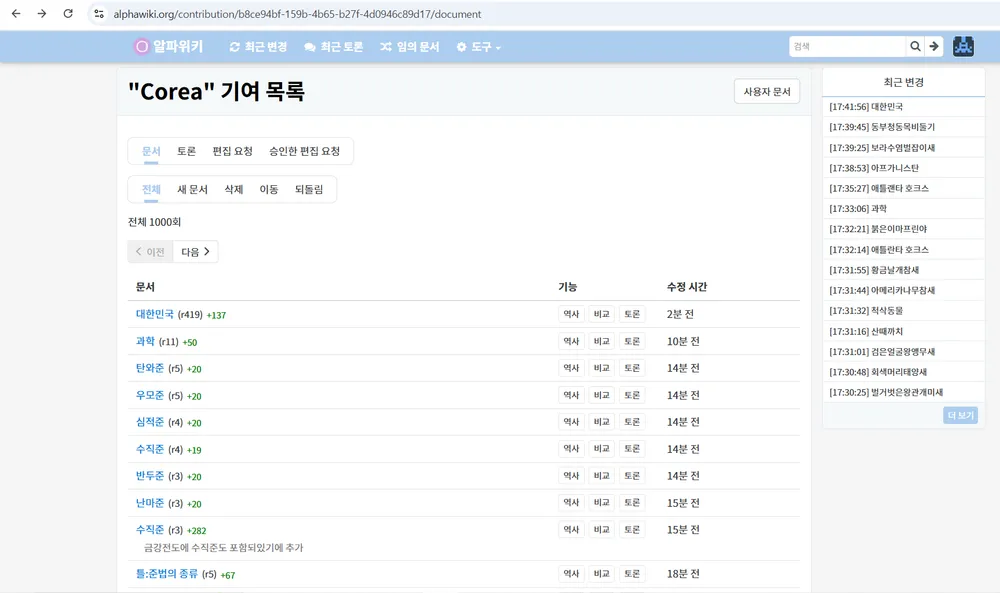Click the user profile icon at top right
1000x593 pixels.
click(x=963, y=45)
